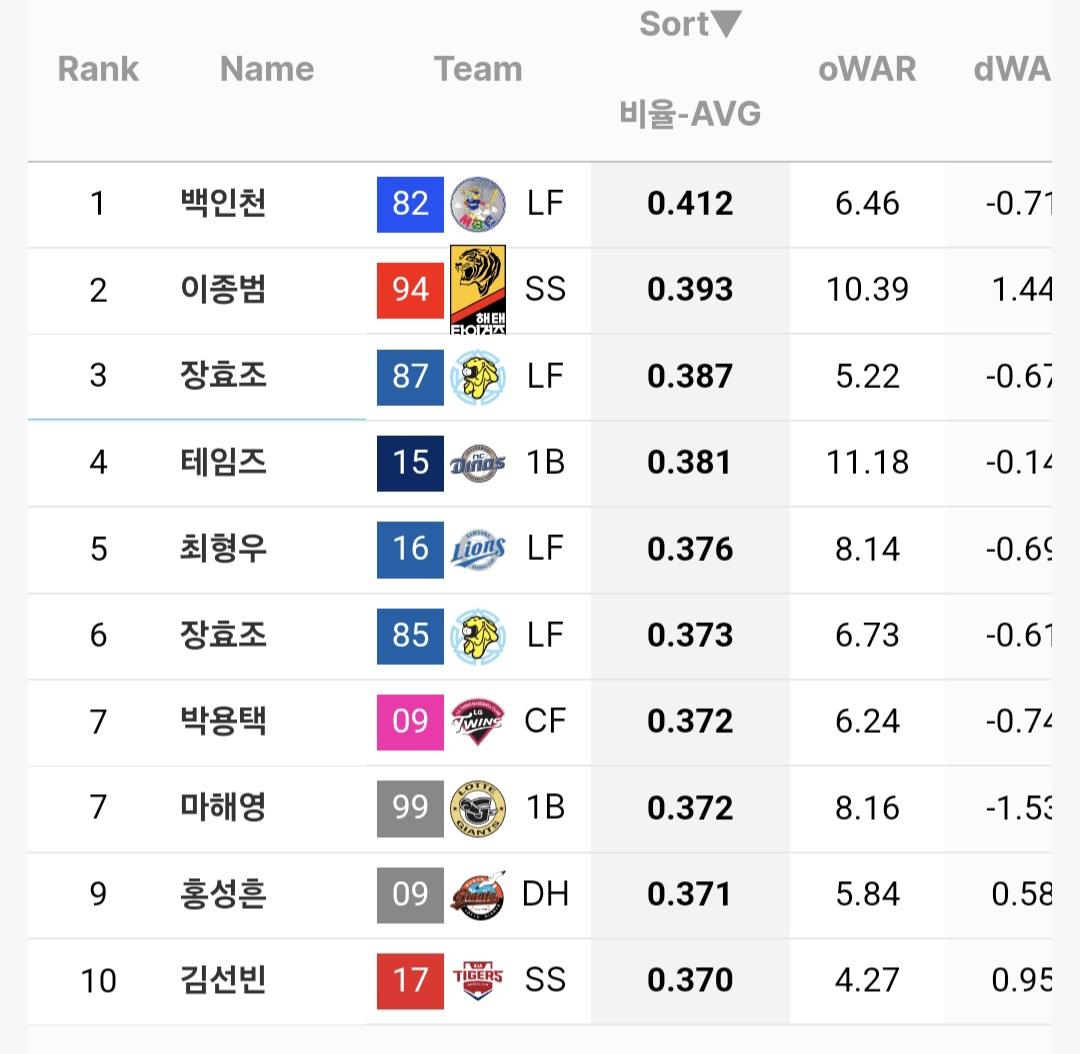Click the Team column header
The height and width of the screenshot is (1054, 1080).
[x=478, y=69]
